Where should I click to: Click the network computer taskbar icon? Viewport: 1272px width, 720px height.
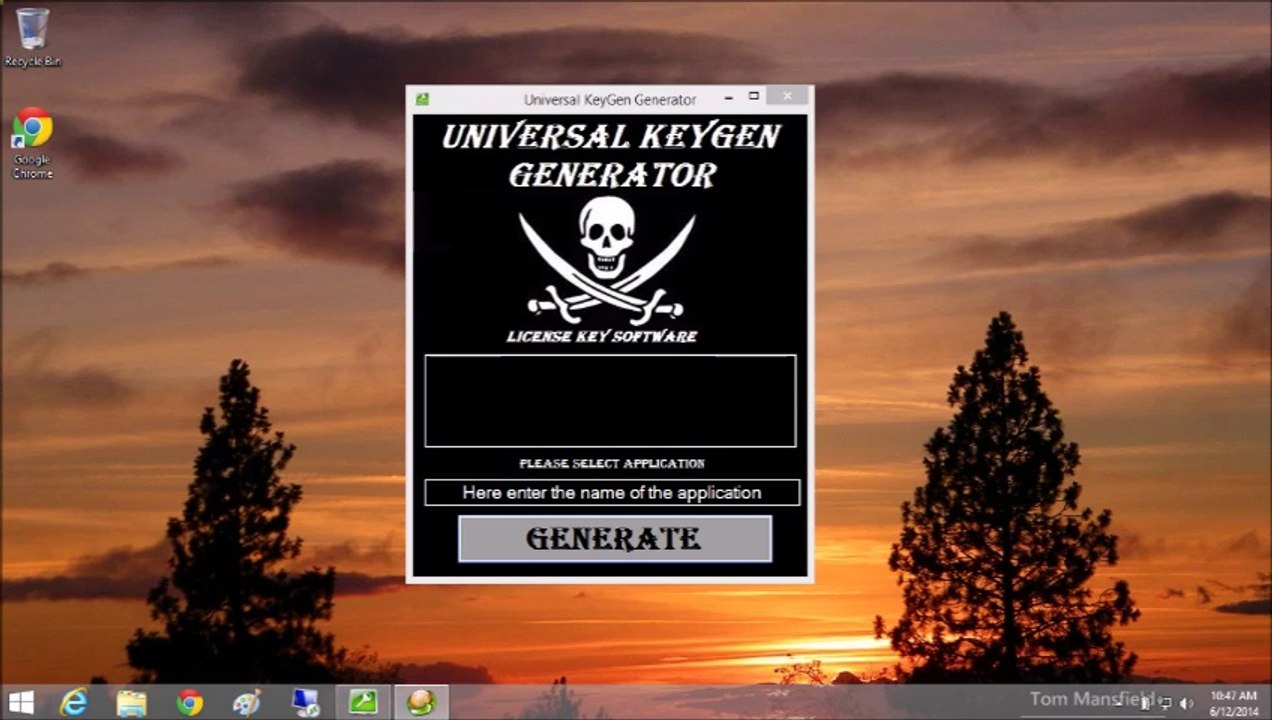click(305, 702)
